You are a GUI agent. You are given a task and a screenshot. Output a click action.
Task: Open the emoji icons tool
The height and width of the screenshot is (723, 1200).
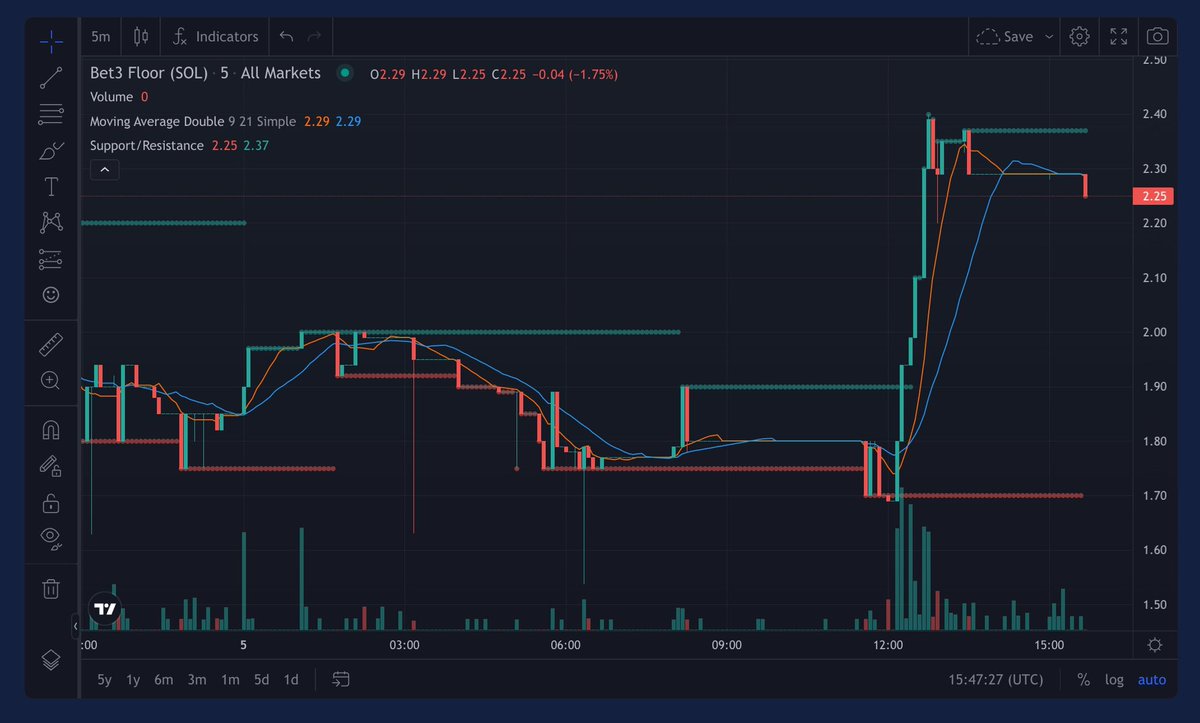tap(51, 295)
